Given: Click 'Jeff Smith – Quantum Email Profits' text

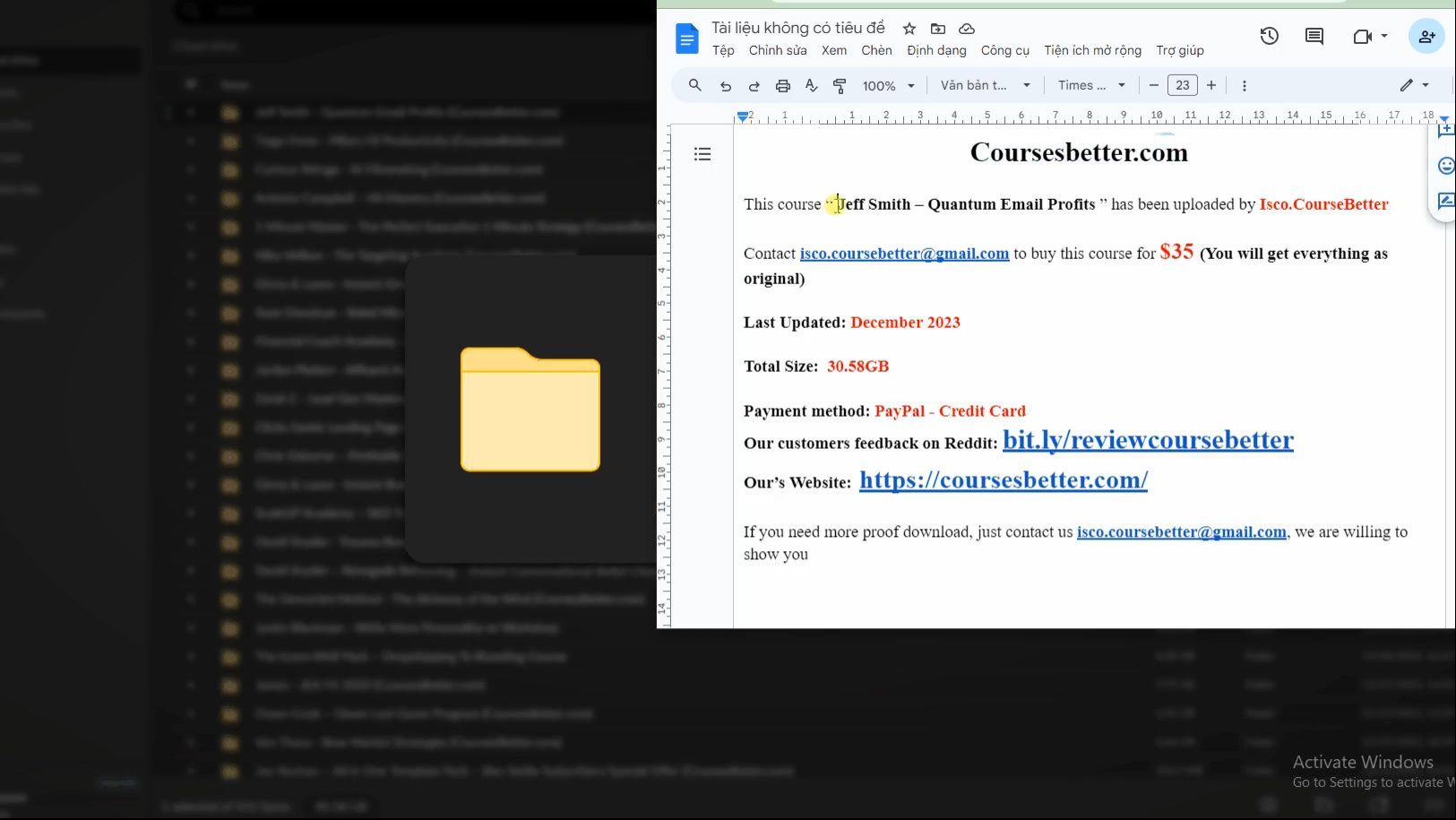Looking at the screenshot, I should tap(966, 204).
